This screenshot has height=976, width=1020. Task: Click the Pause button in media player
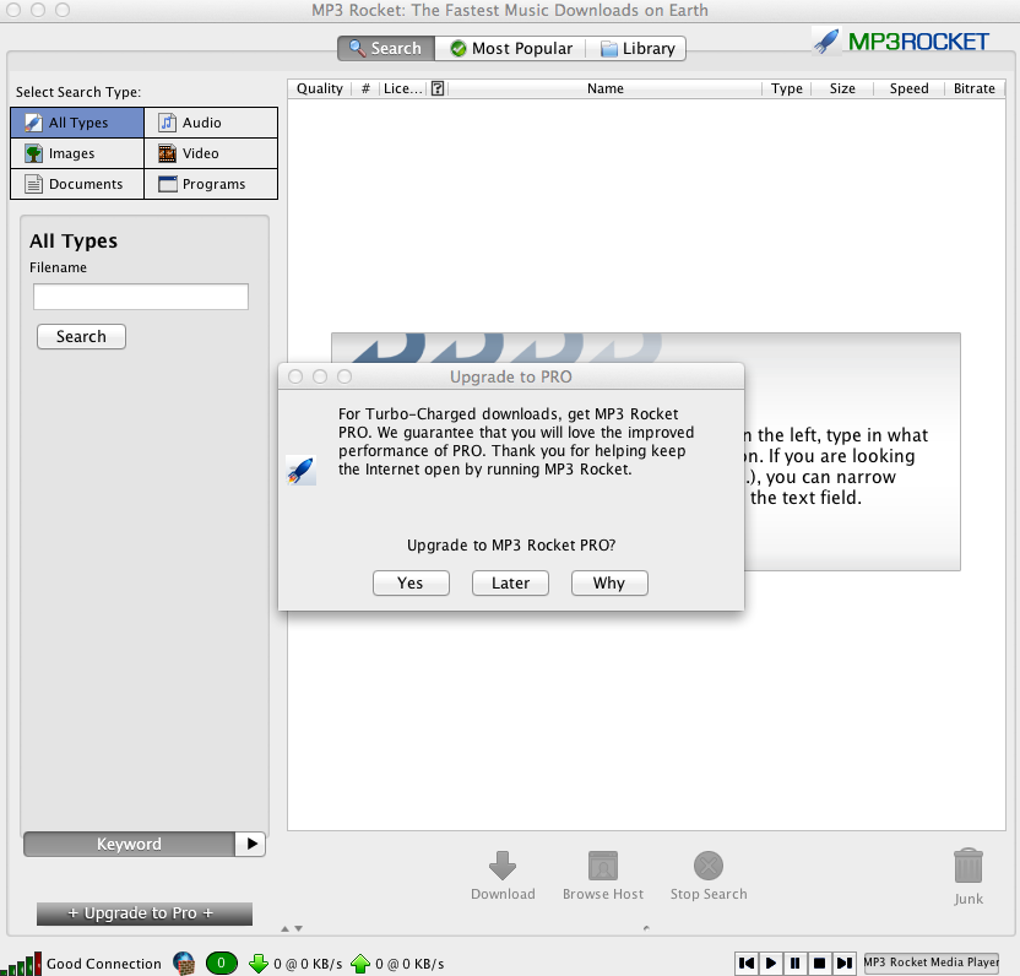point(795,963)
